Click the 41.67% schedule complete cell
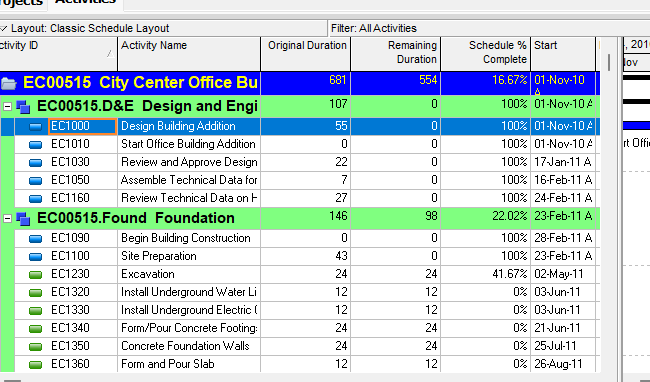This screenshot has width=650, height=382. 486,274
